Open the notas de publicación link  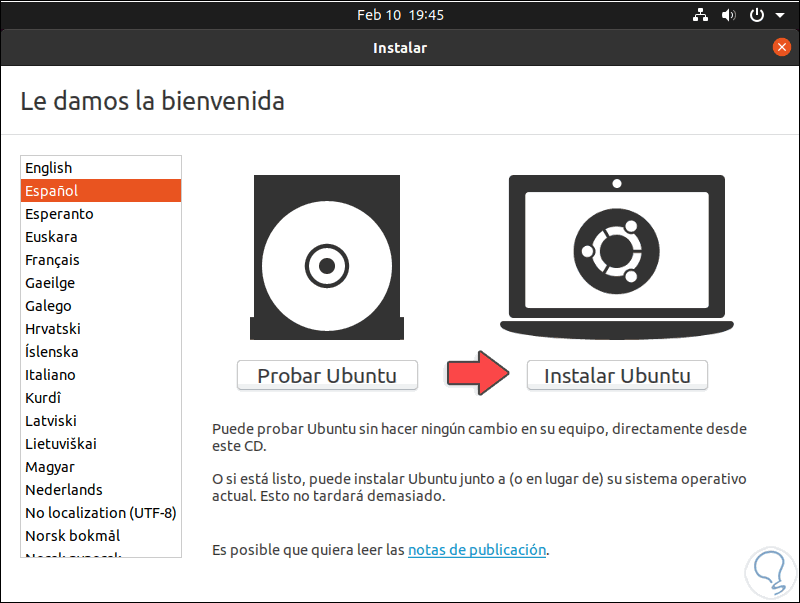tap(477, 550)
